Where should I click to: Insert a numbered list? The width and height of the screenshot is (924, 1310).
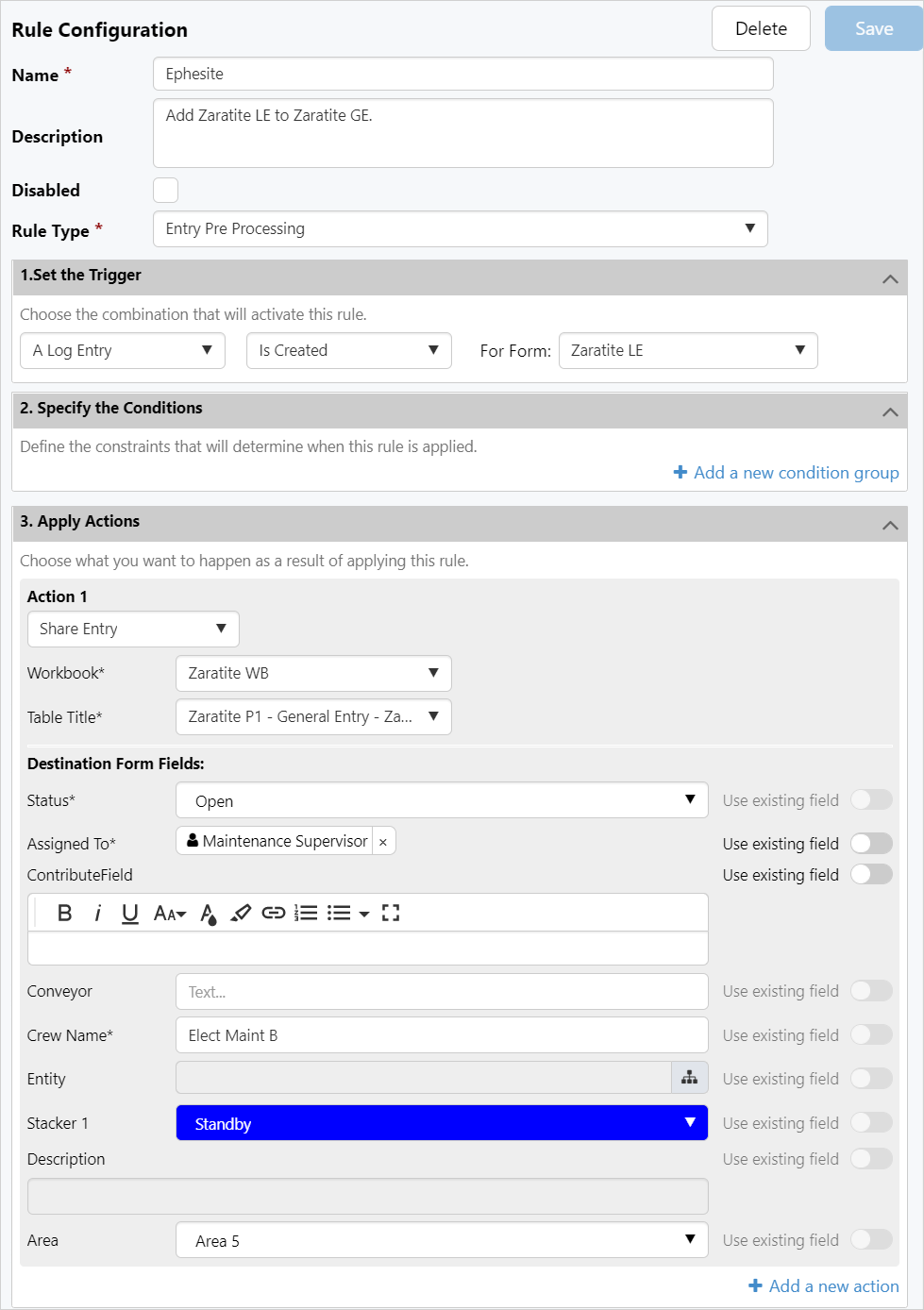coord(306,913)
